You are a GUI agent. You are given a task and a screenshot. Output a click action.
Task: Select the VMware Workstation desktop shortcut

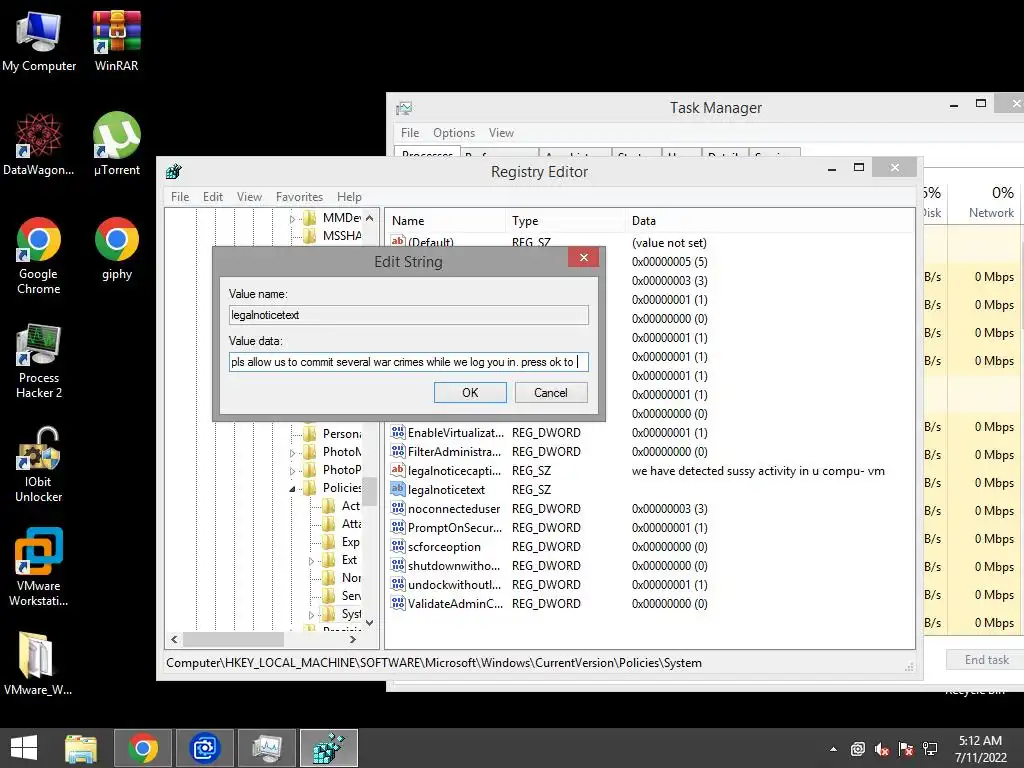(x=39, y=568)
